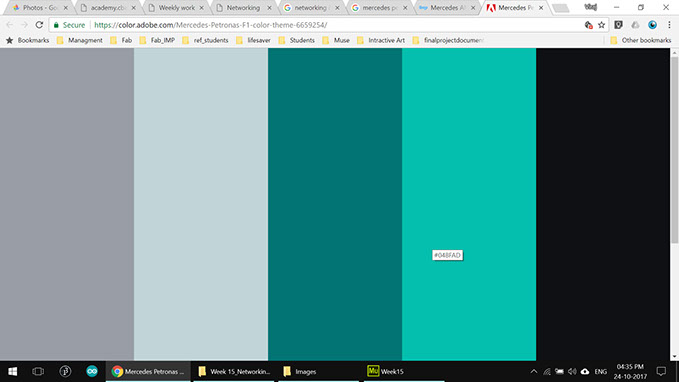This screenshot has height=382, width=679.
Task: Click the shield extension icon
Action: coord(618,25)
